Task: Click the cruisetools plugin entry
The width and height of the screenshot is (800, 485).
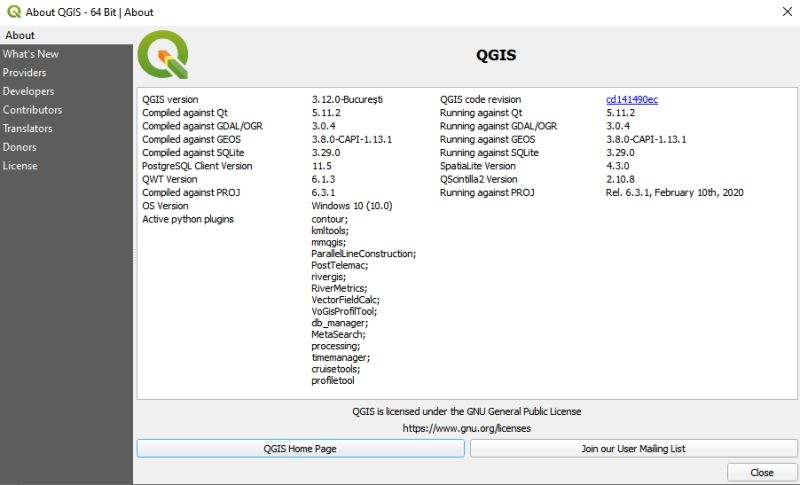Action: [336, 369]
